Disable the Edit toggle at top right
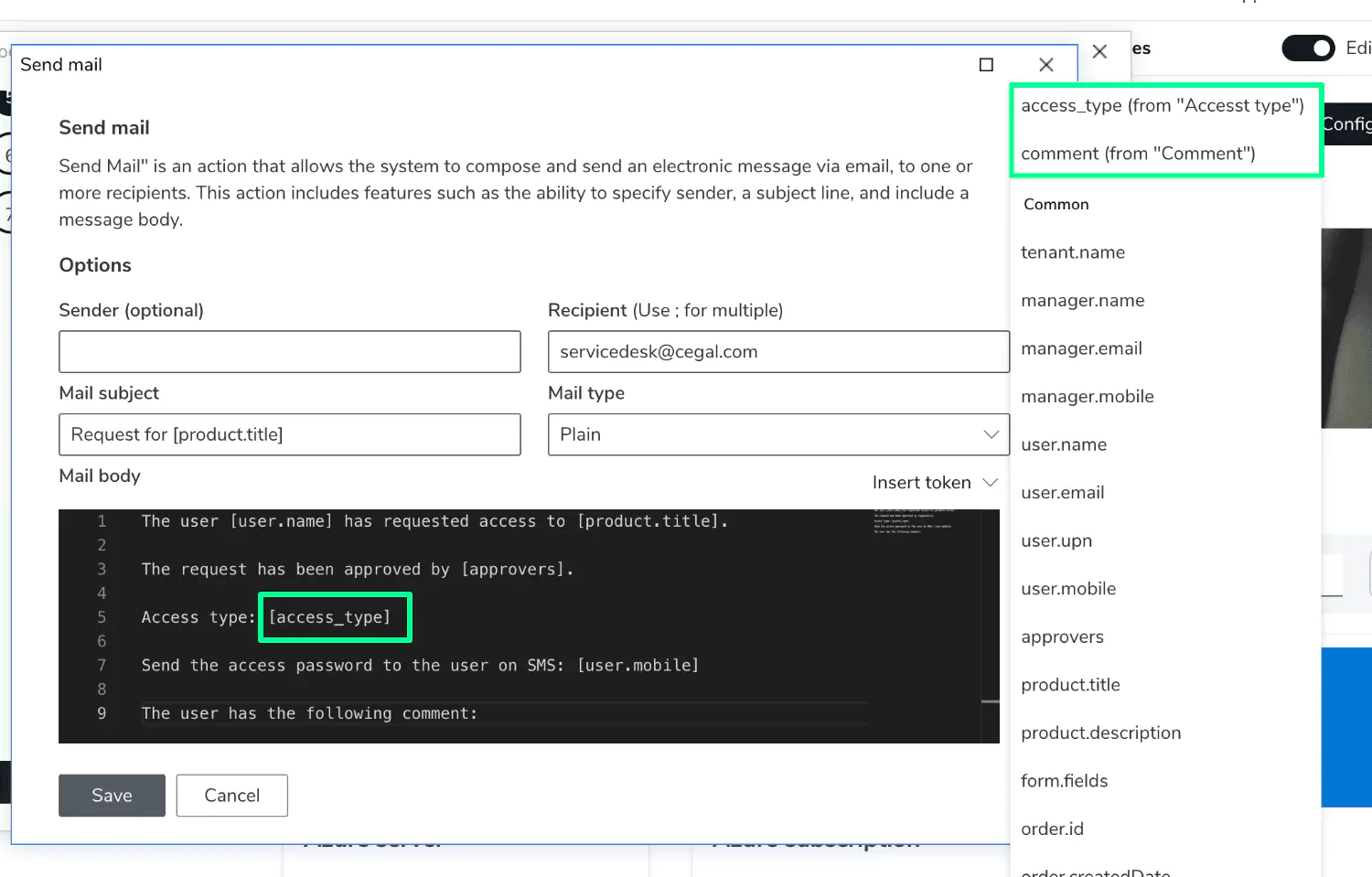This screenshot has width=1372, height=877. 1308,48
